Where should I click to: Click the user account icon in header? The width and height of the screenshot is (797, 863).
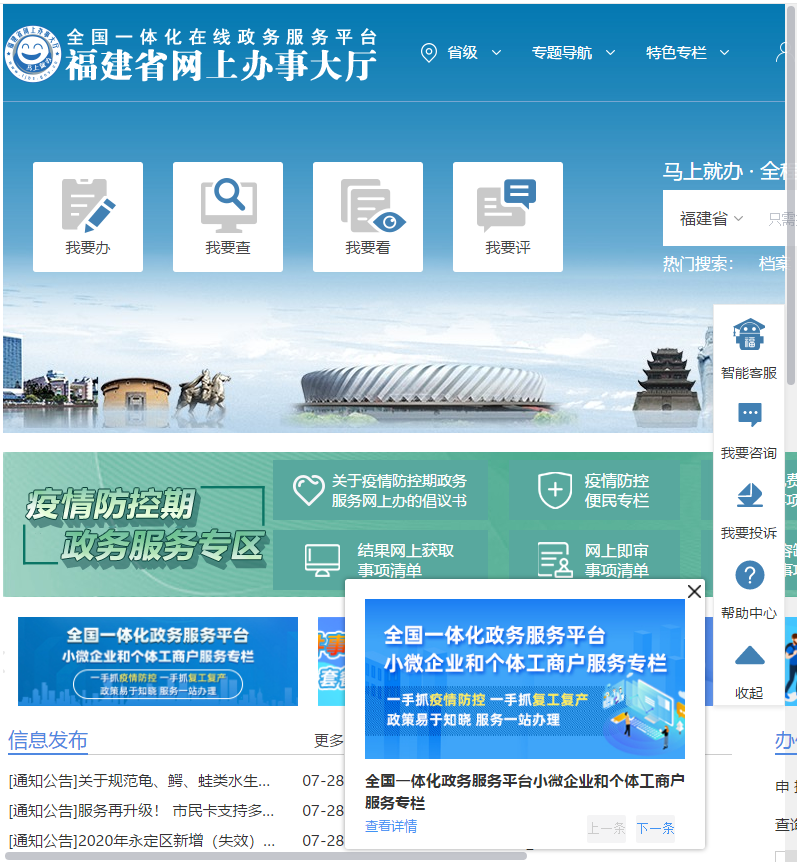click(x=780, y=53)
